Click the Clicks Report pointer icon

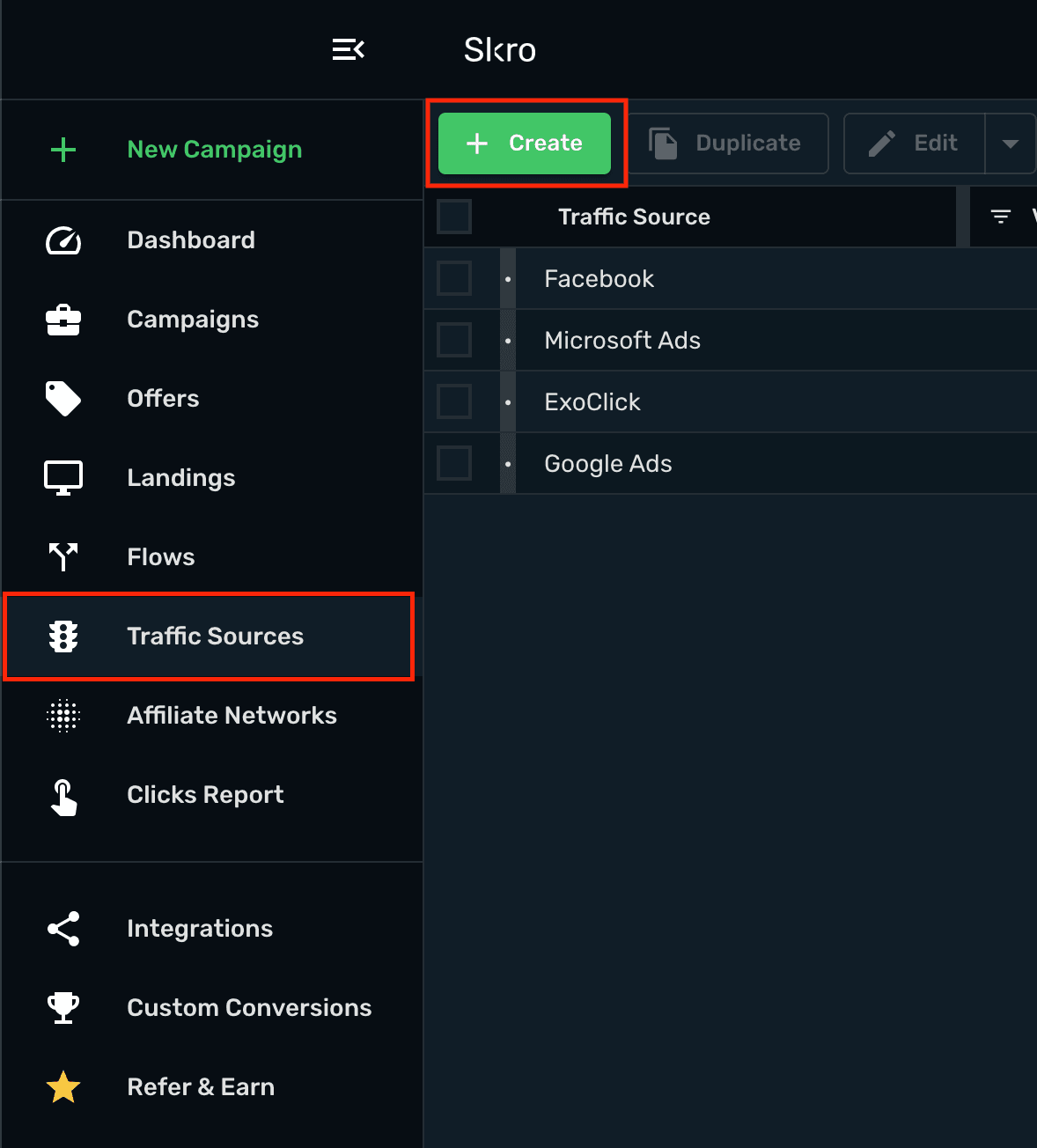(x=63, y=798)
